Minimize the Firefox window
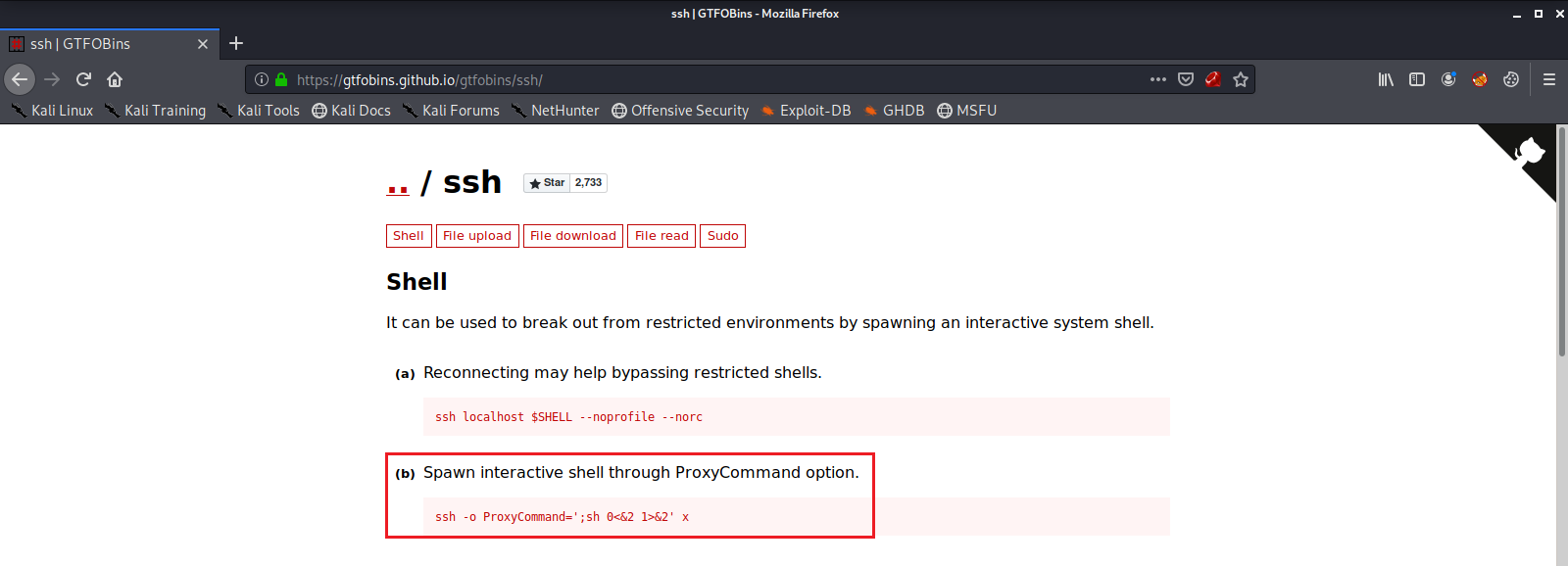Viewport: 1568px width, 566px height. (1517, 14)
